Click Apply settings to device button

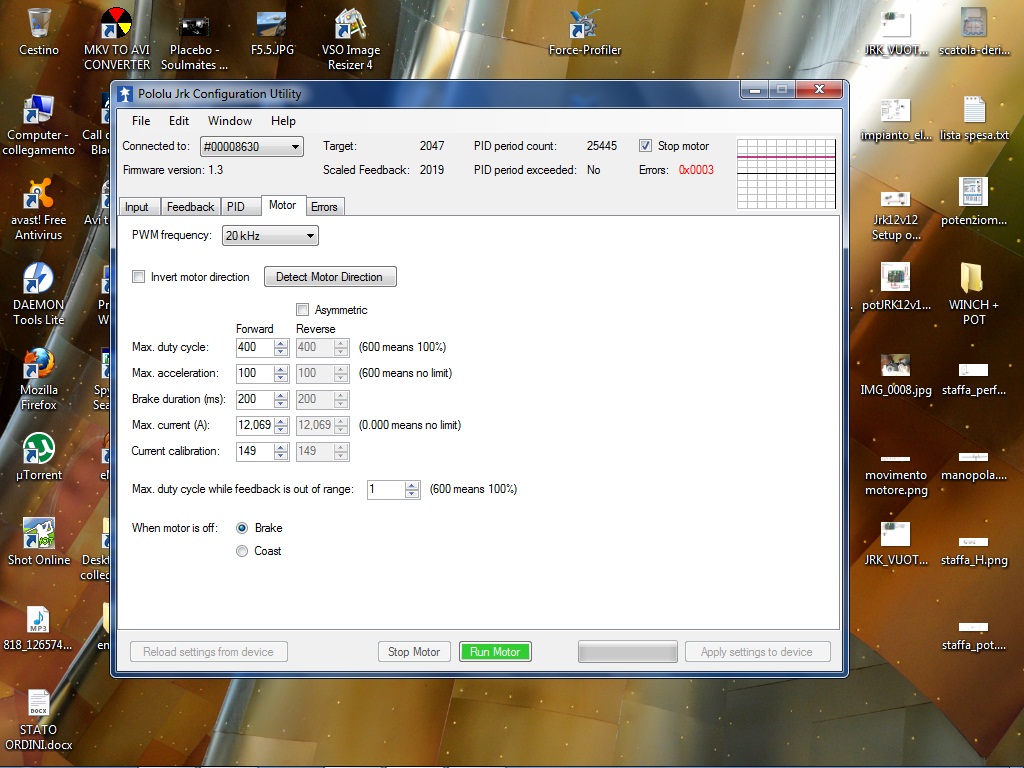tap(757, 652)
